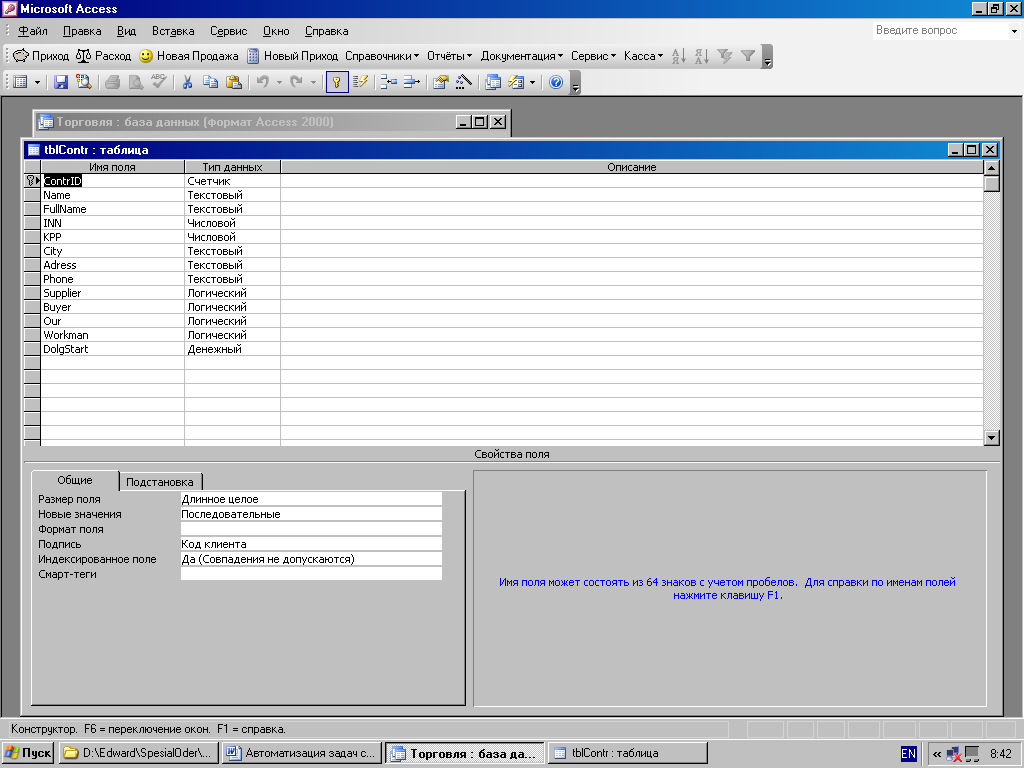Open file search with the magnifier icon

[83, 82]
